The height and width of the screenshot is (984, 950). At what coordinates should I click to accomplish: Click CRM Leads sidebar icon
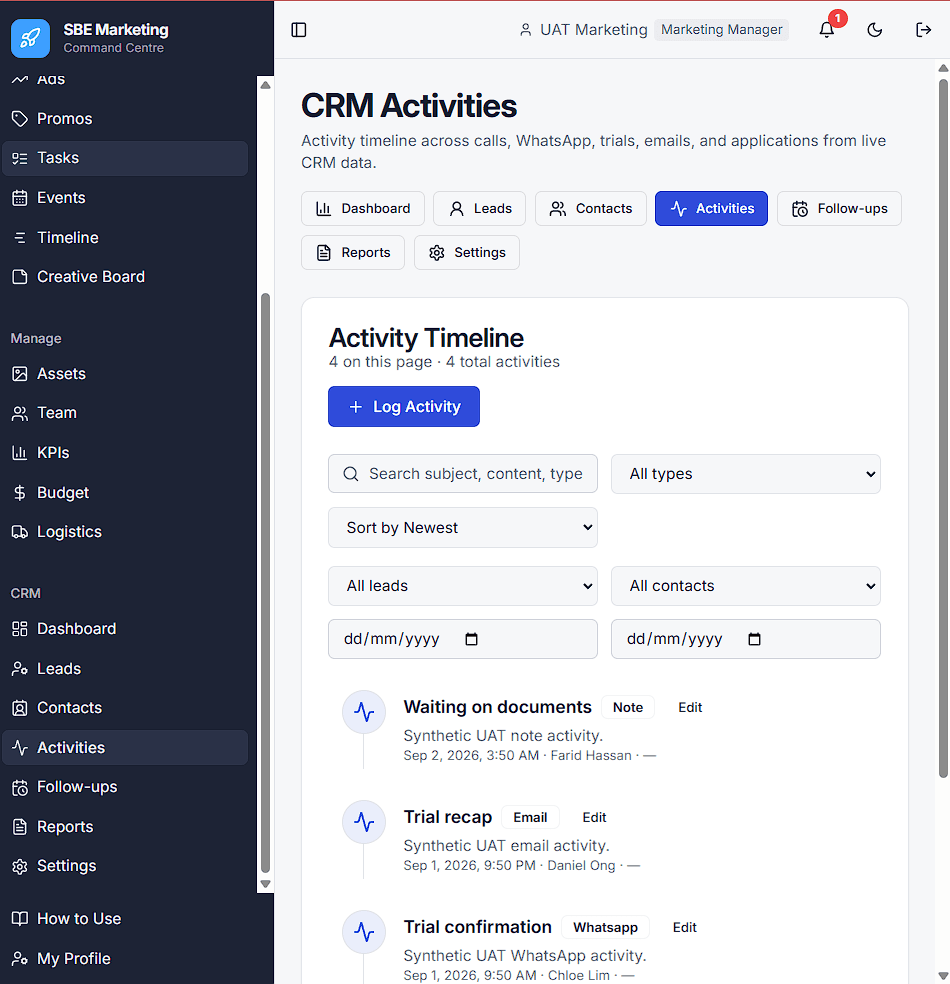20,669
